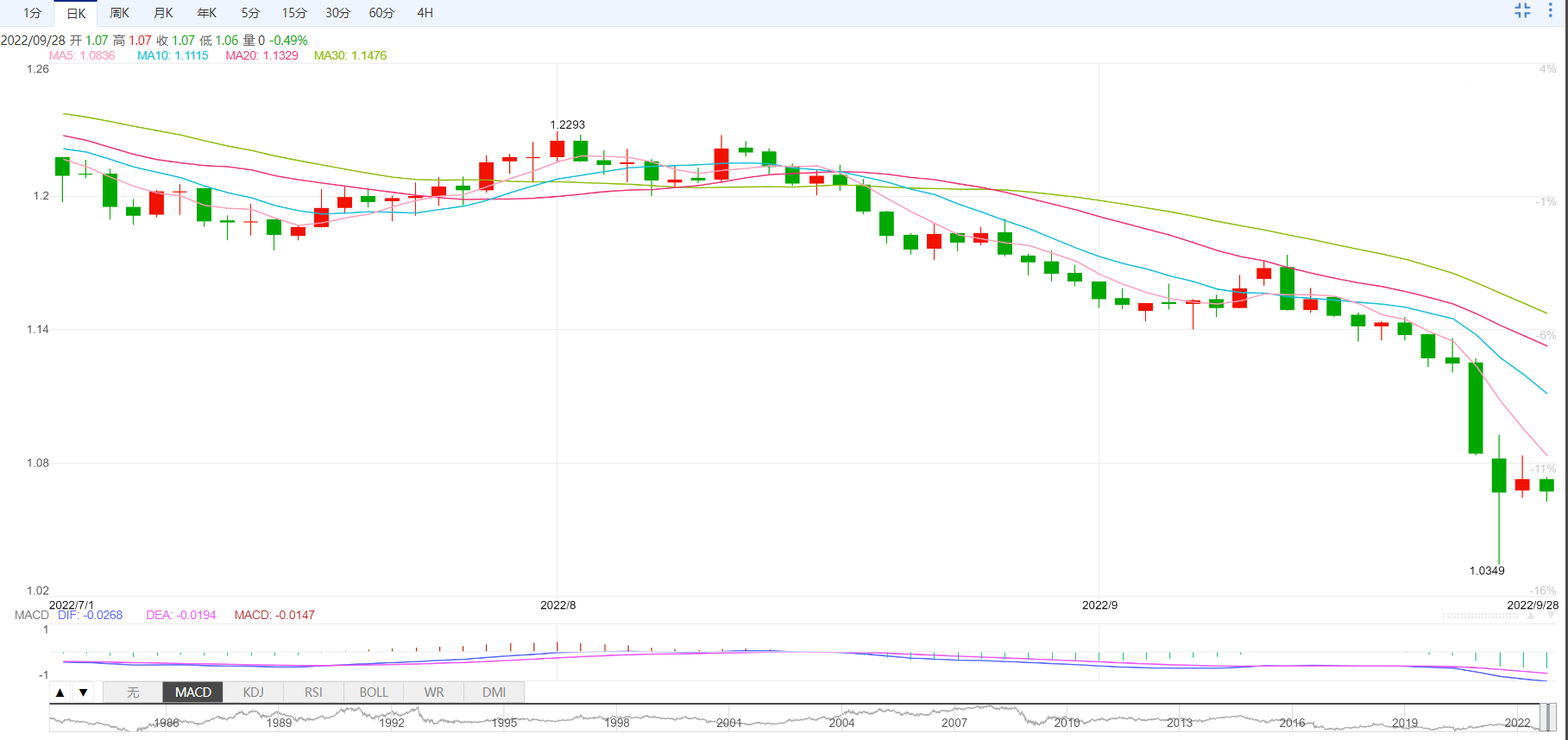Switch to the 周K weekly tab

pos(119,13)
